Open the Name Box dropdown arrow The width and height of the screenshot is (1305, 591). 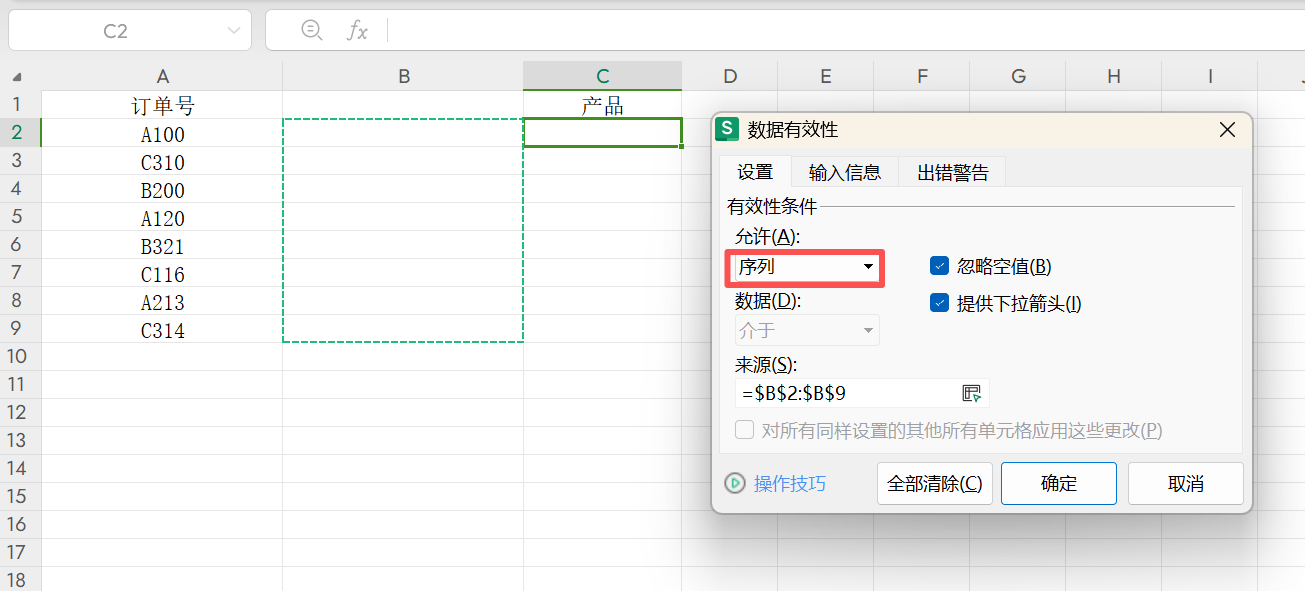232,29
